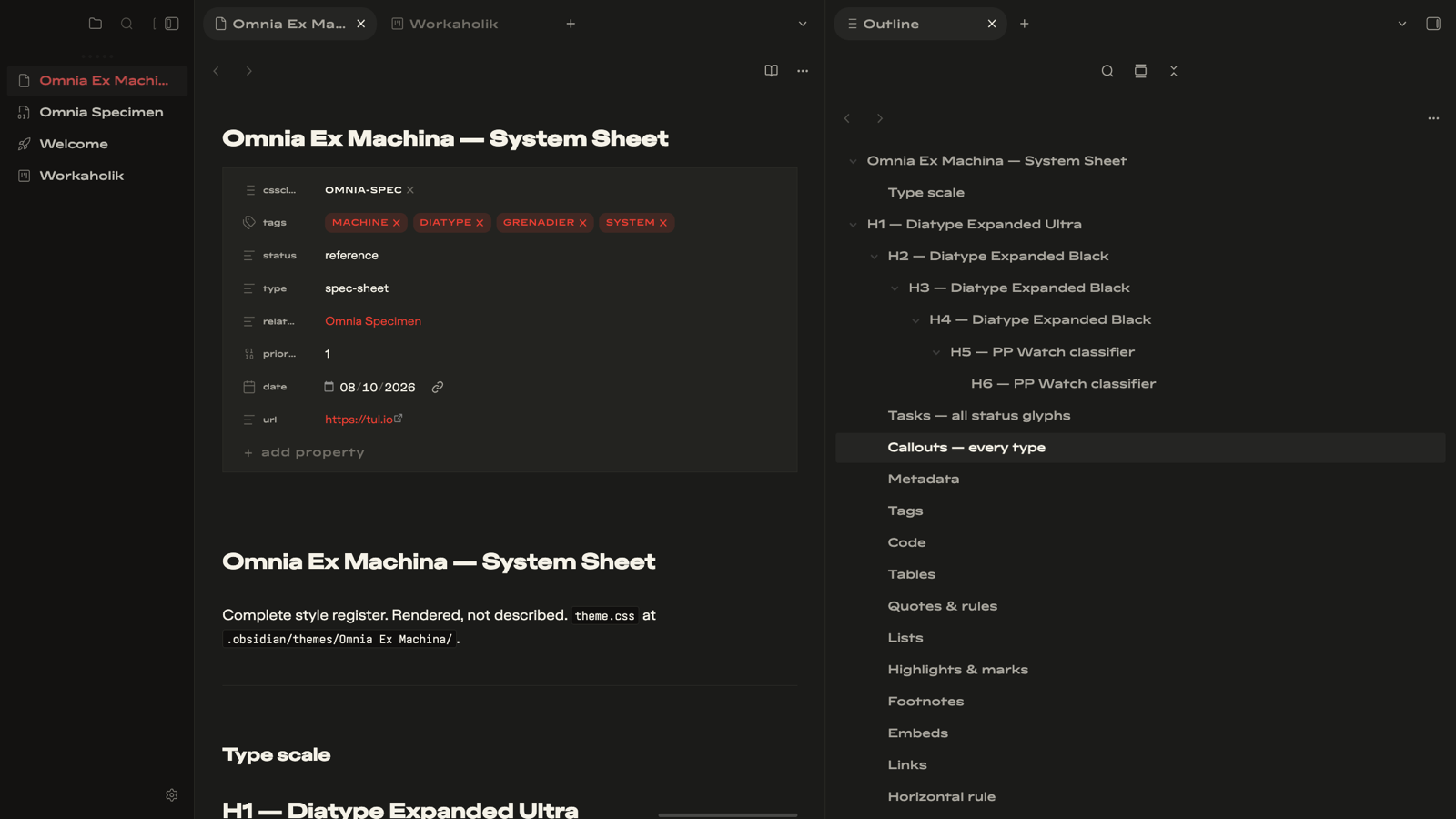Open the search icon in left sidebar
1456x819 pixels.
126,24
